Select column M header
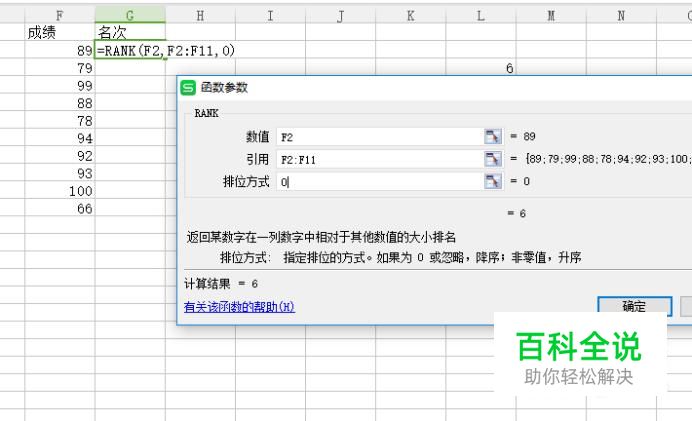The width and height of the screenshot is (692, 421). point(551,16)
